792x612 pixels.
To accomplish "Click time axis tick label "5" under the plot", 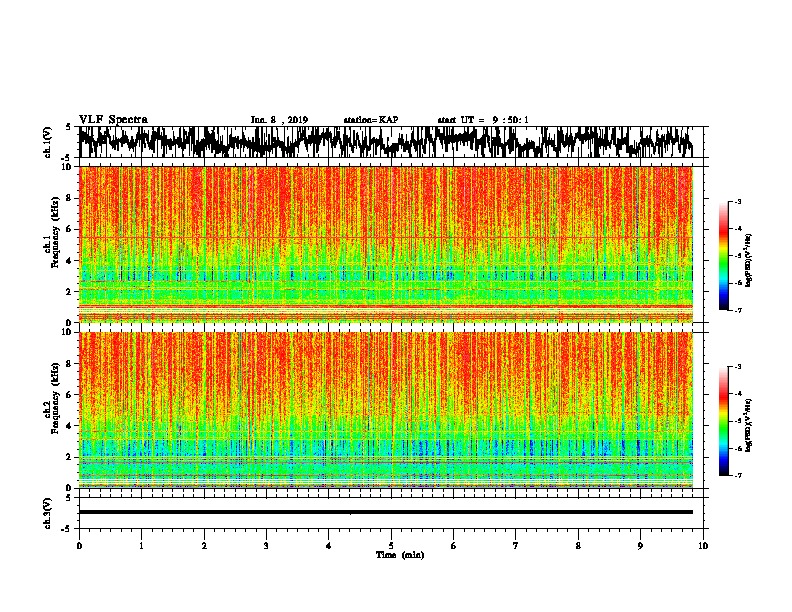I will coord(391,546).
